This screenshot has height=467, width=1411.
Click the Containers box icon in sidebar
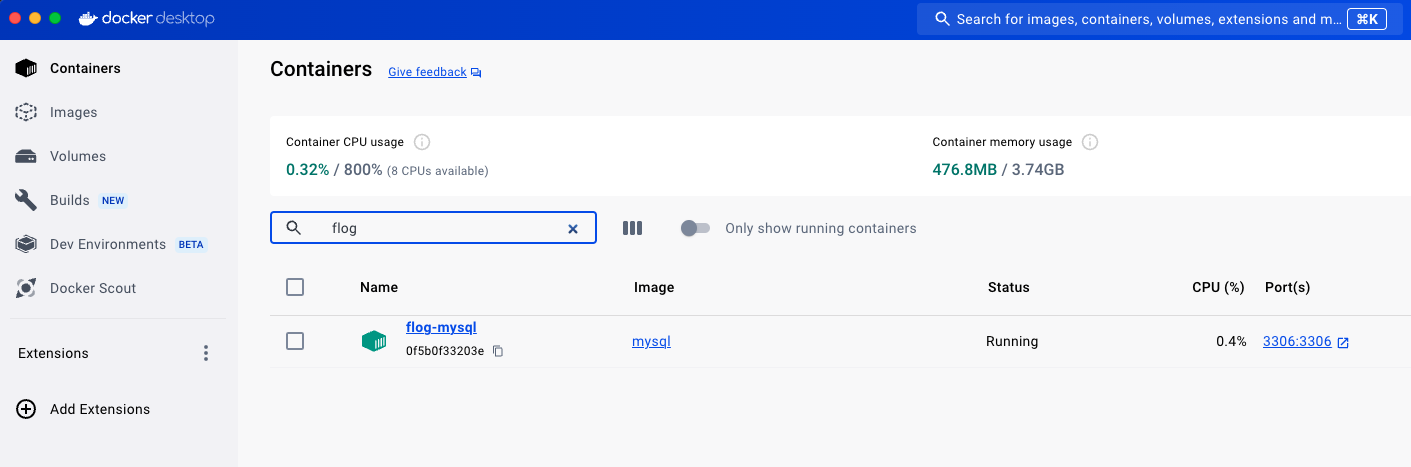pos(26,68)
